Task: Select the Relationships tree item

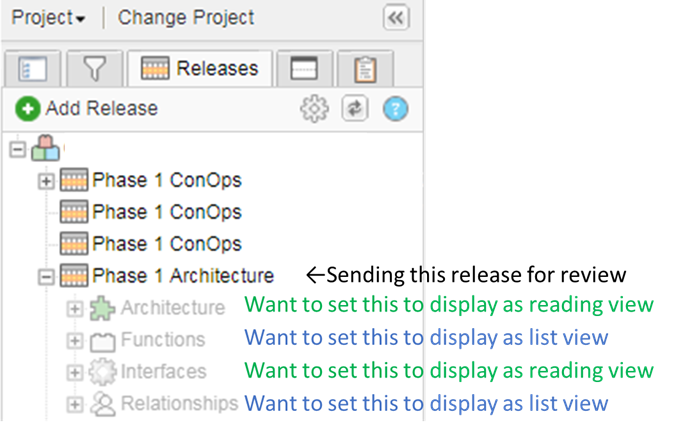Action: (179, 404)
